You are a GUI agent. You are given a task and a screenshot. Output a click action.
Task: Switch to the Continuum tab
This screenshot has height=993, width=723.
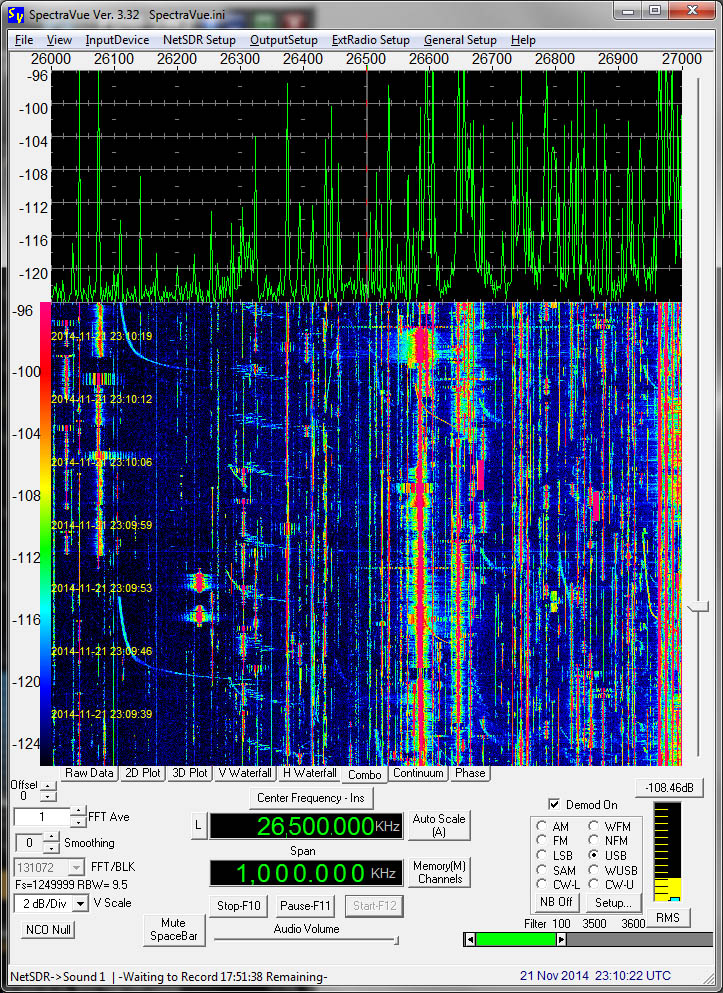point(418,773)
